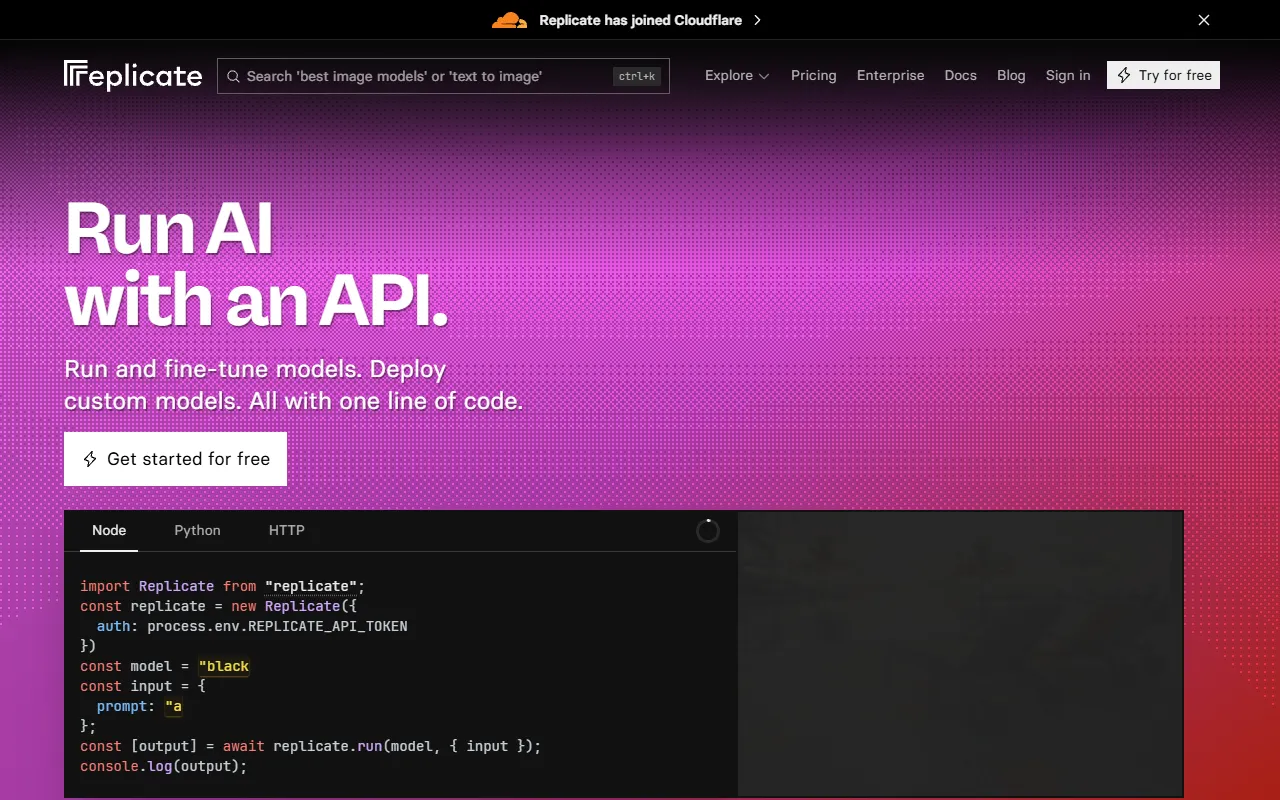The width and height of the screenshot is (1280, 800).
Task: Click the dark output image preview
Action: pyautogui.click(x=960, y=654)
